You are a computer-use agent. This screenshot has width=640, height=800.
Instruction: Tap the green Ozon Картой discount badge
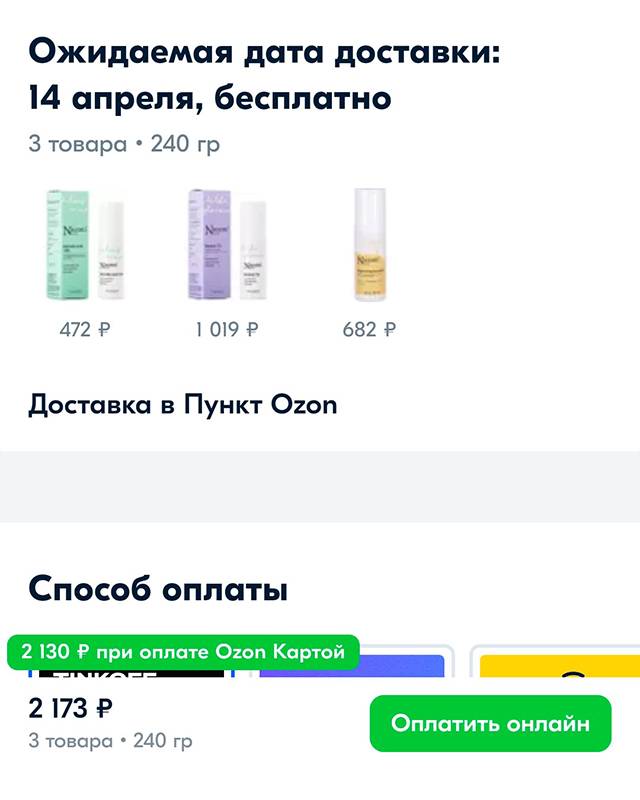[x=183, y=652]
